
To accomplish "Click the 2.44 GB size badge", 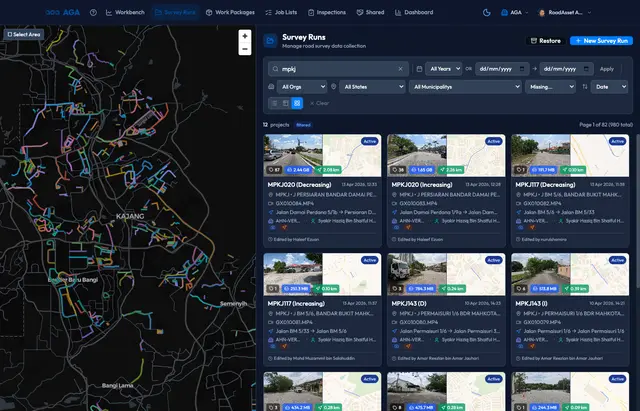I will coord(298,170).
